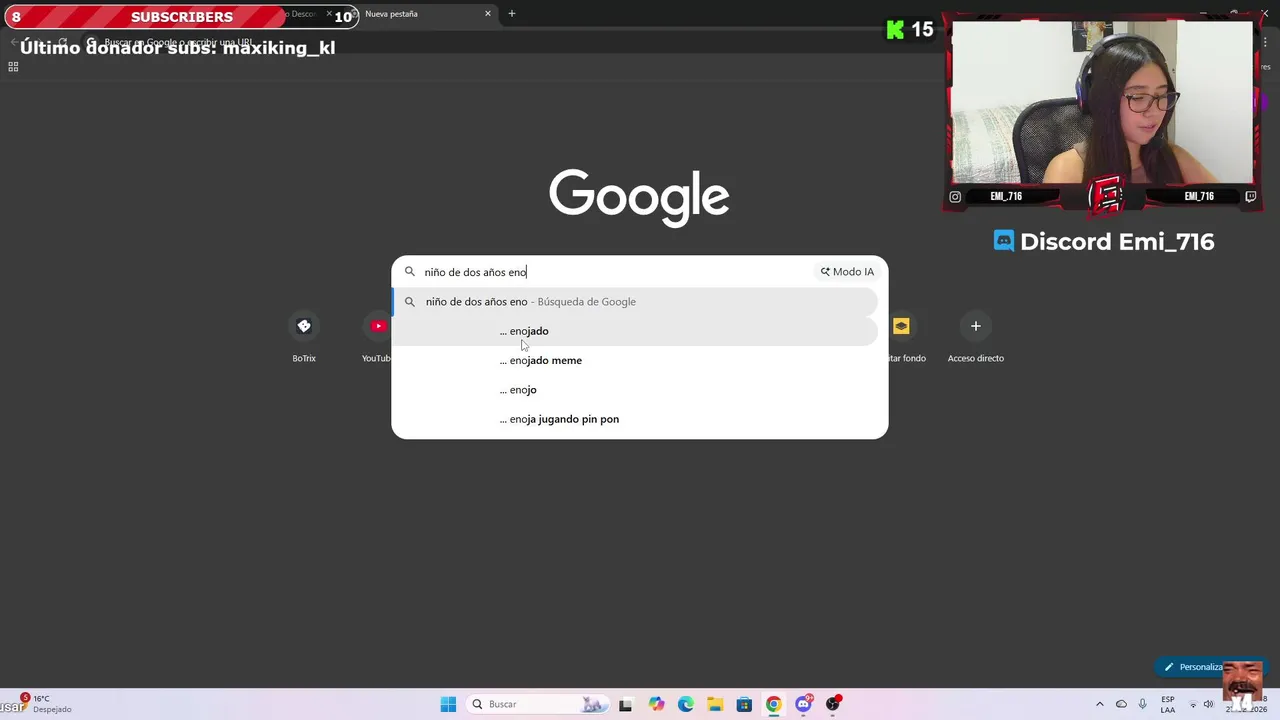1280x720 pixels.
Task: Open the BoTrix shortcut tile
Action: (304, 326)
